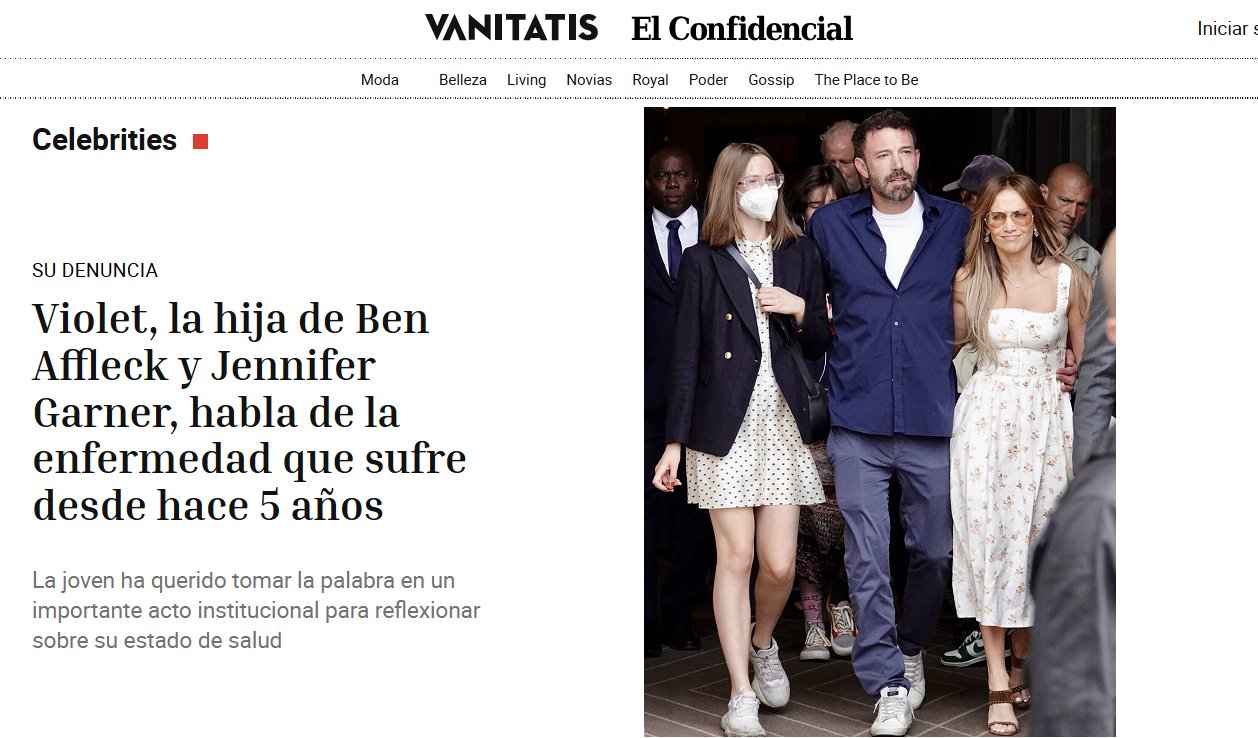Open the El Confidencial logo link
The width and height of the screenshot is (1258, 738).
741,29
